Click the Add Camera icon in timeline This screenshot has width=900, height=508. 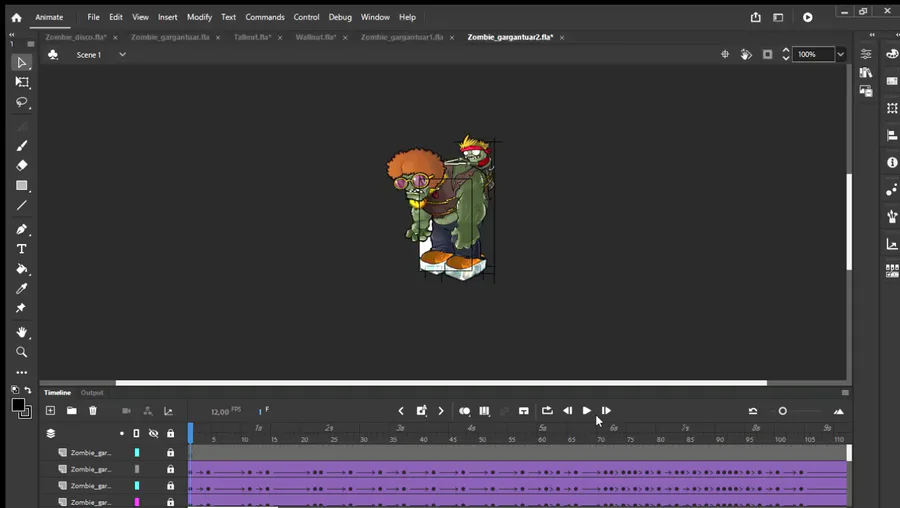(x=126, y=410)
